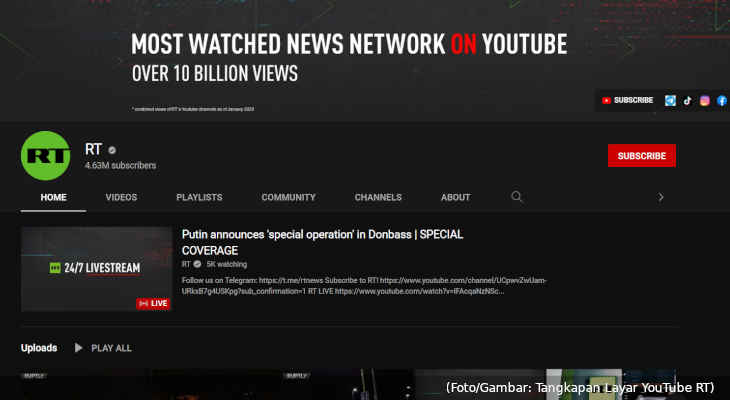730x400 pixels.
Task: Click the RT channel name under the video title
Action: tap(185, 264)
